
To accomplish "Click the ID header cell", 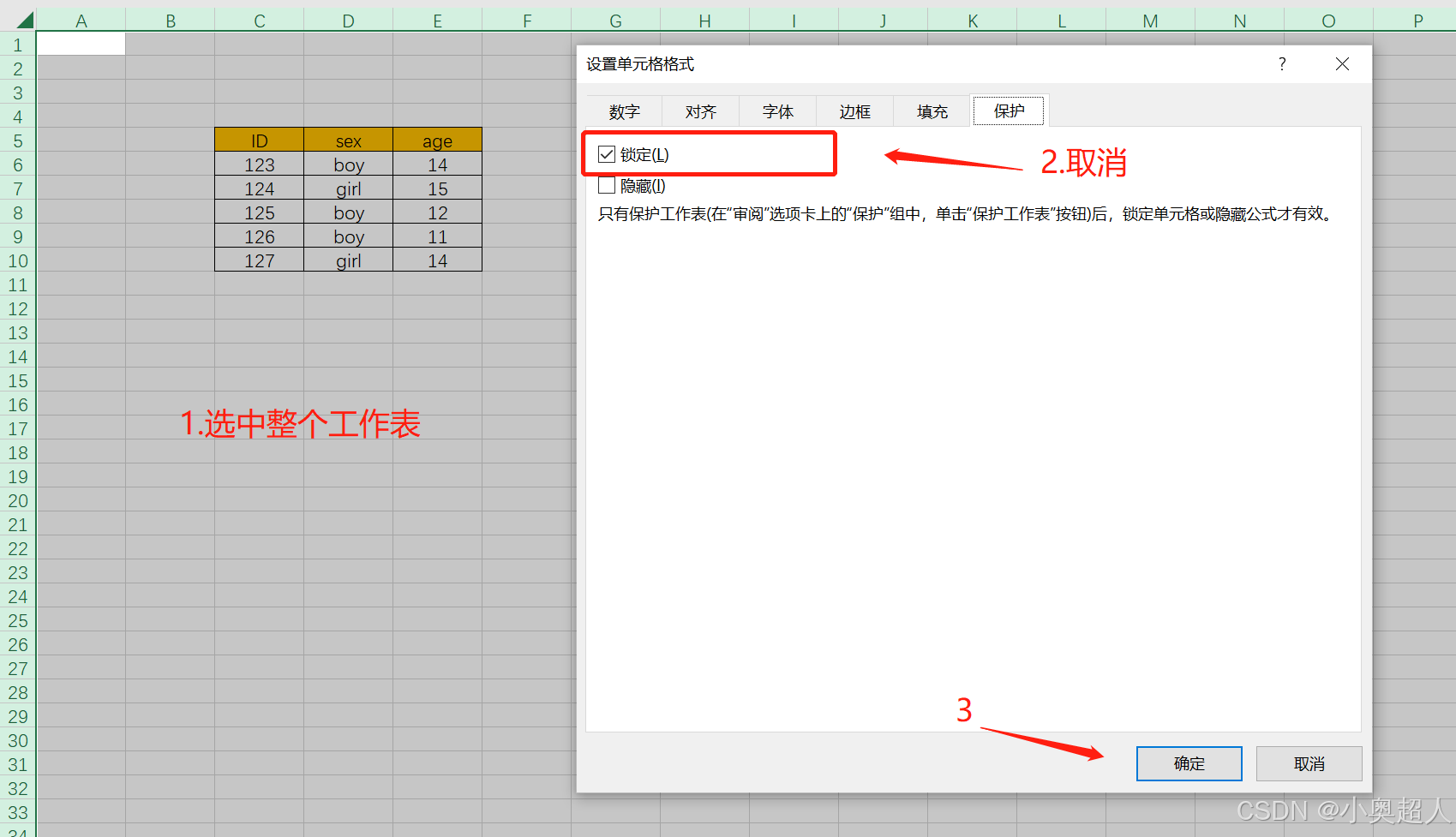I will 260,140.
